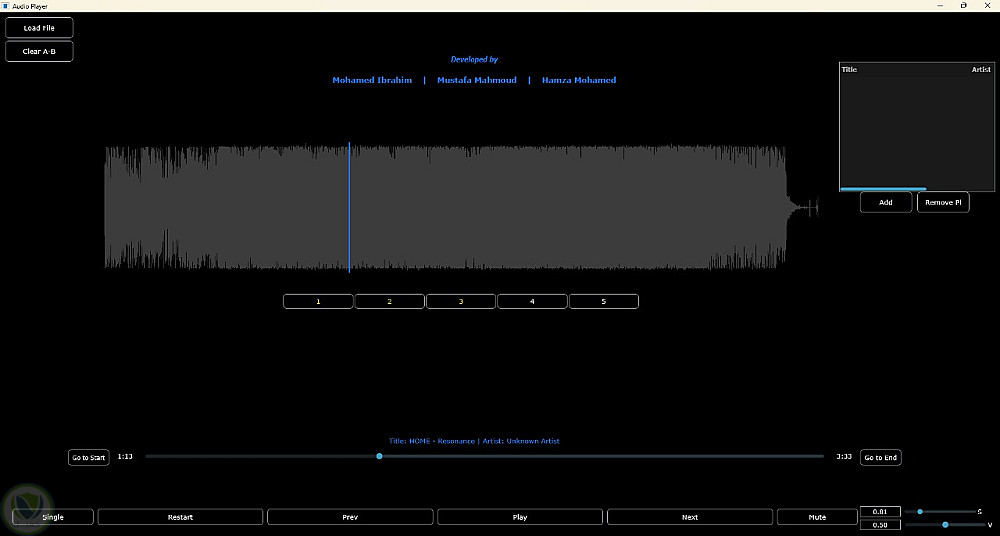This screenshot has width=1000, height=536.
Task: Click the Remove Pl button
Action: click(x=943, y=202)
